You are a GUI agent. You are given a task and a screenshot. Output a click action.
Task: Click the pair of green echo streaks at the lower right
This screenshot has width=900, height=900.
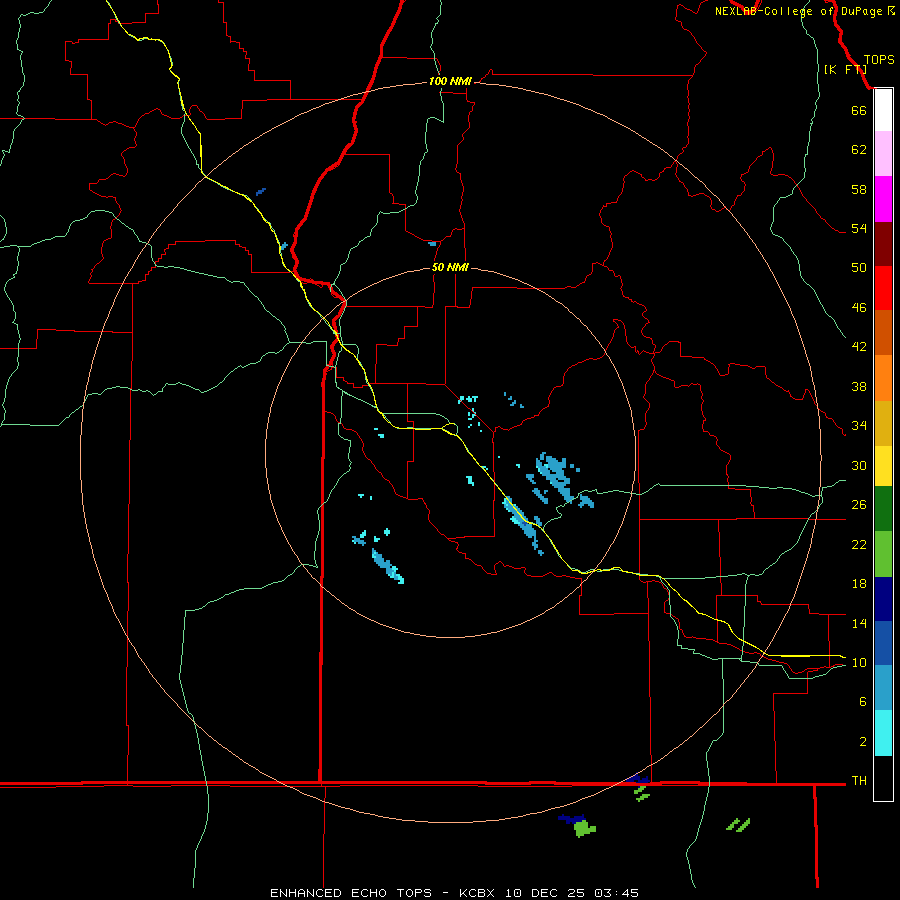point(738,825)
